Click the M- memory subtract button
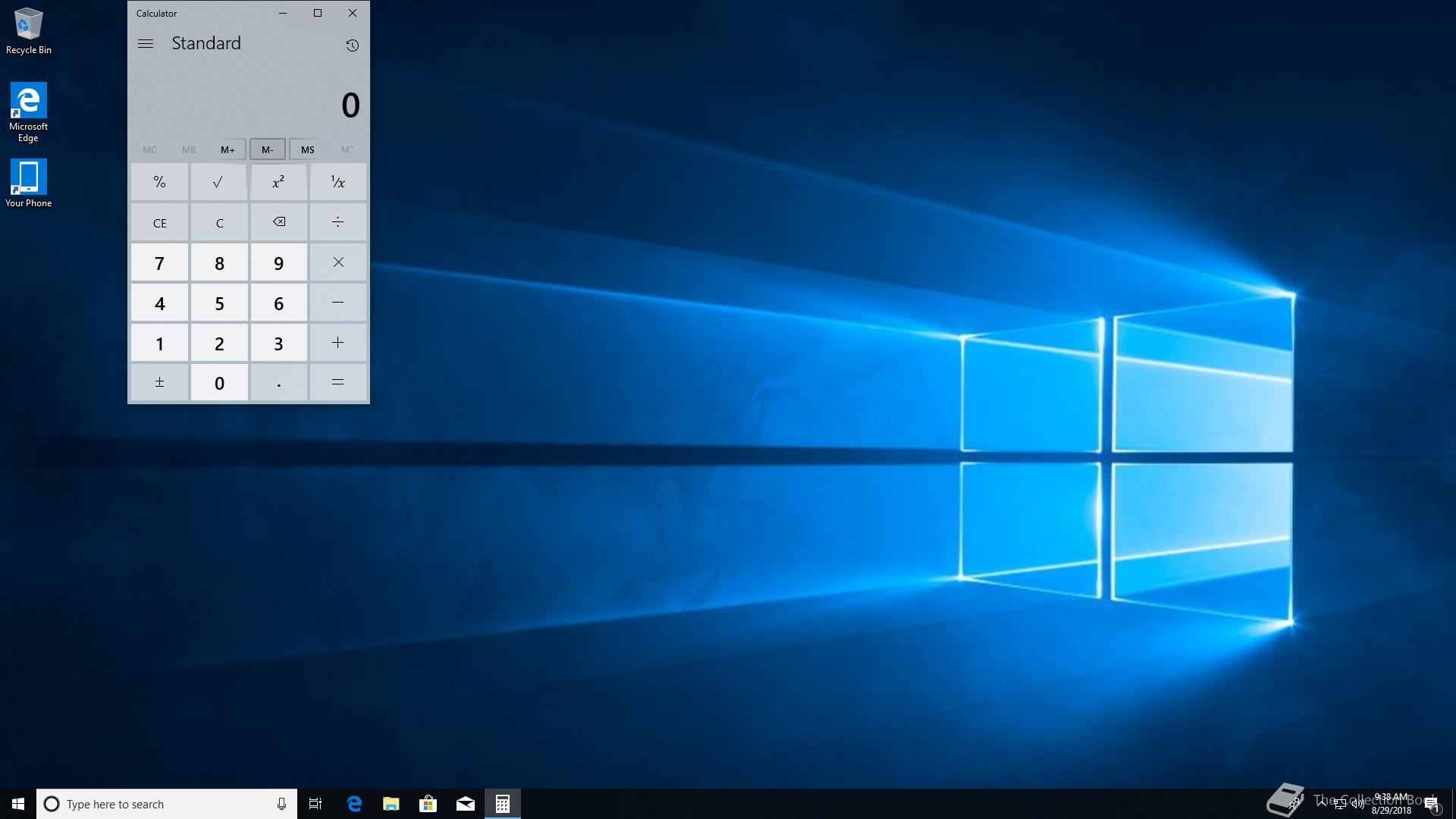 pos(268,149)
